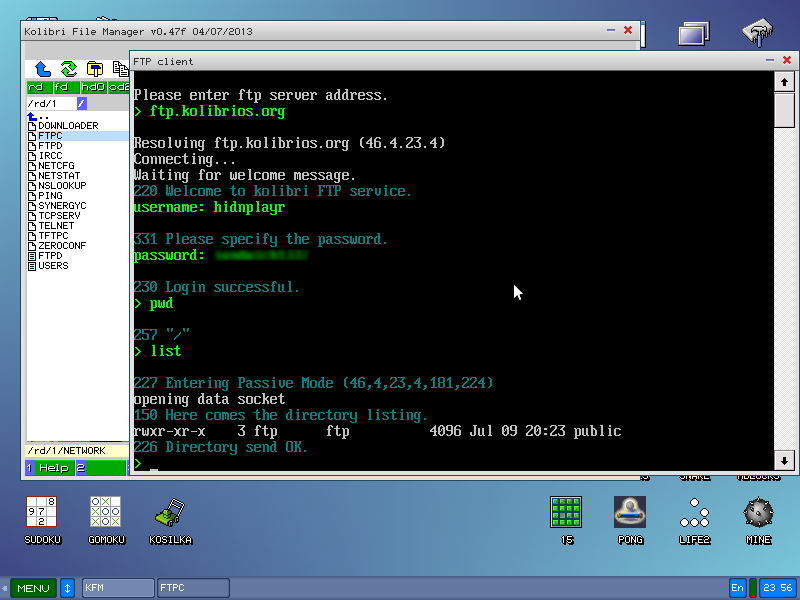
Task: Click the blue slash root button
Action: 82,104
